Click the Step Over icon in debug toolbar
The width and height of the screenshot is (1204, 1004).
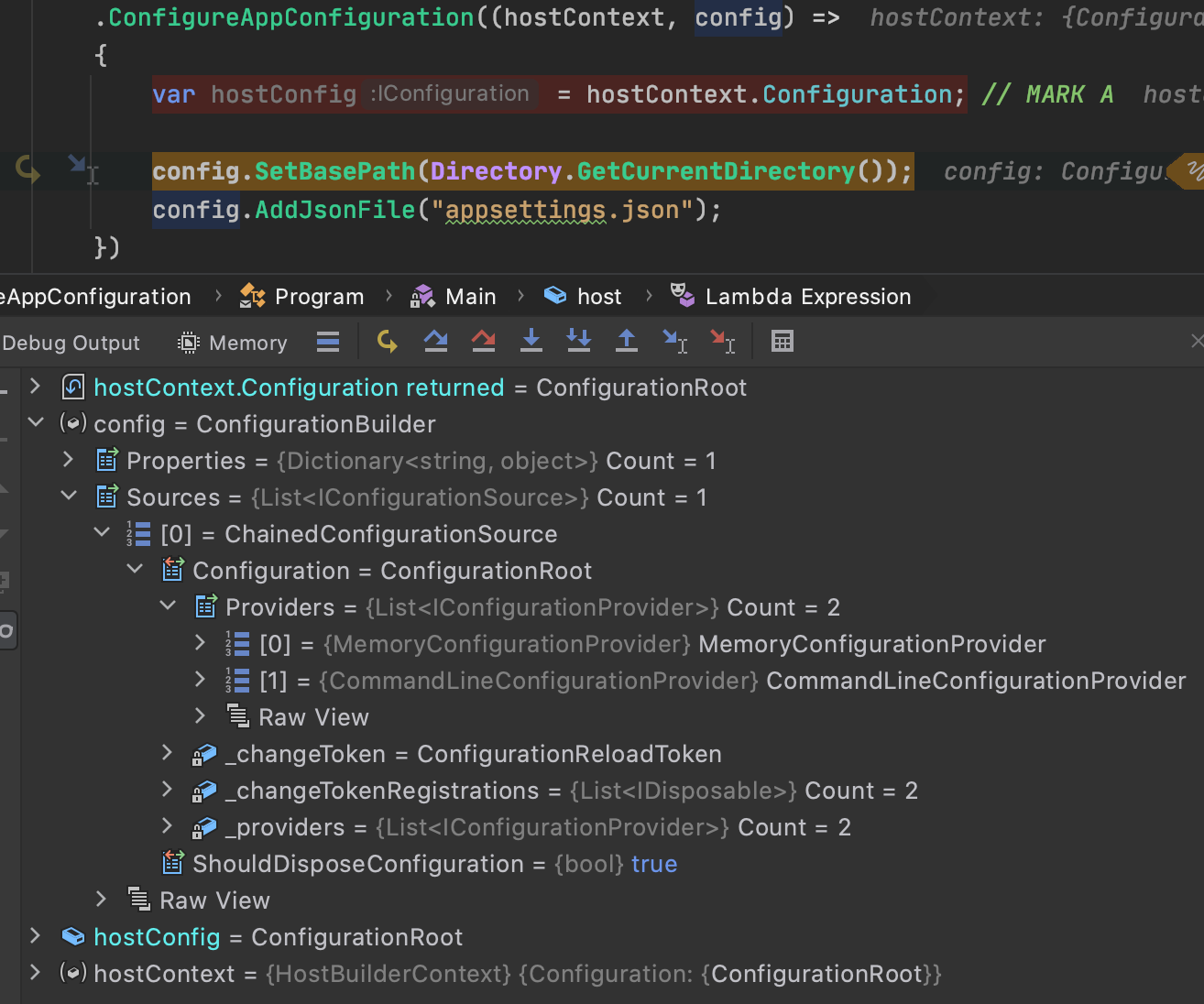[x=435, y=341]
